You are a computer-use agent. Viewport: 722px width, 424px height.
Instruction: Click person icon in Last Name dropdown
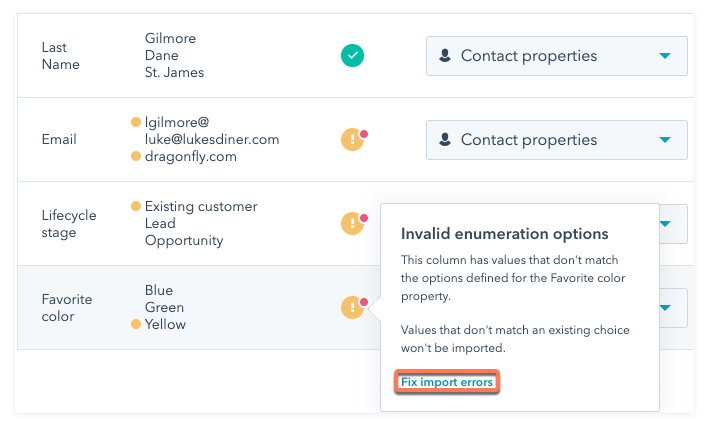pyautogui.click(x=445, y=56)
